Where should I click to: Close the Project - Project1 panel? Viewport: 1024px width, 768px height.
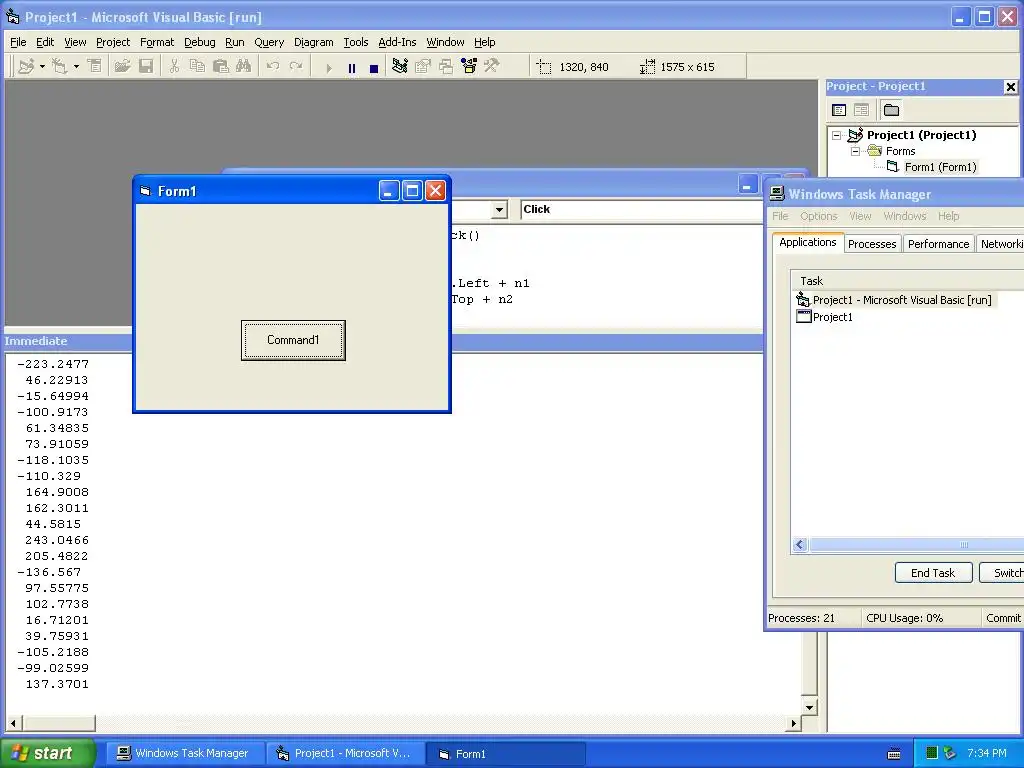pos(1010,87)
